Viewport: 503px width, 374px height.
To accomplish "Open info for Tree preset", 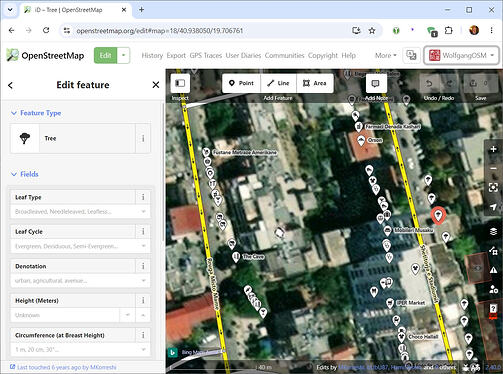I will click(143, 138).
